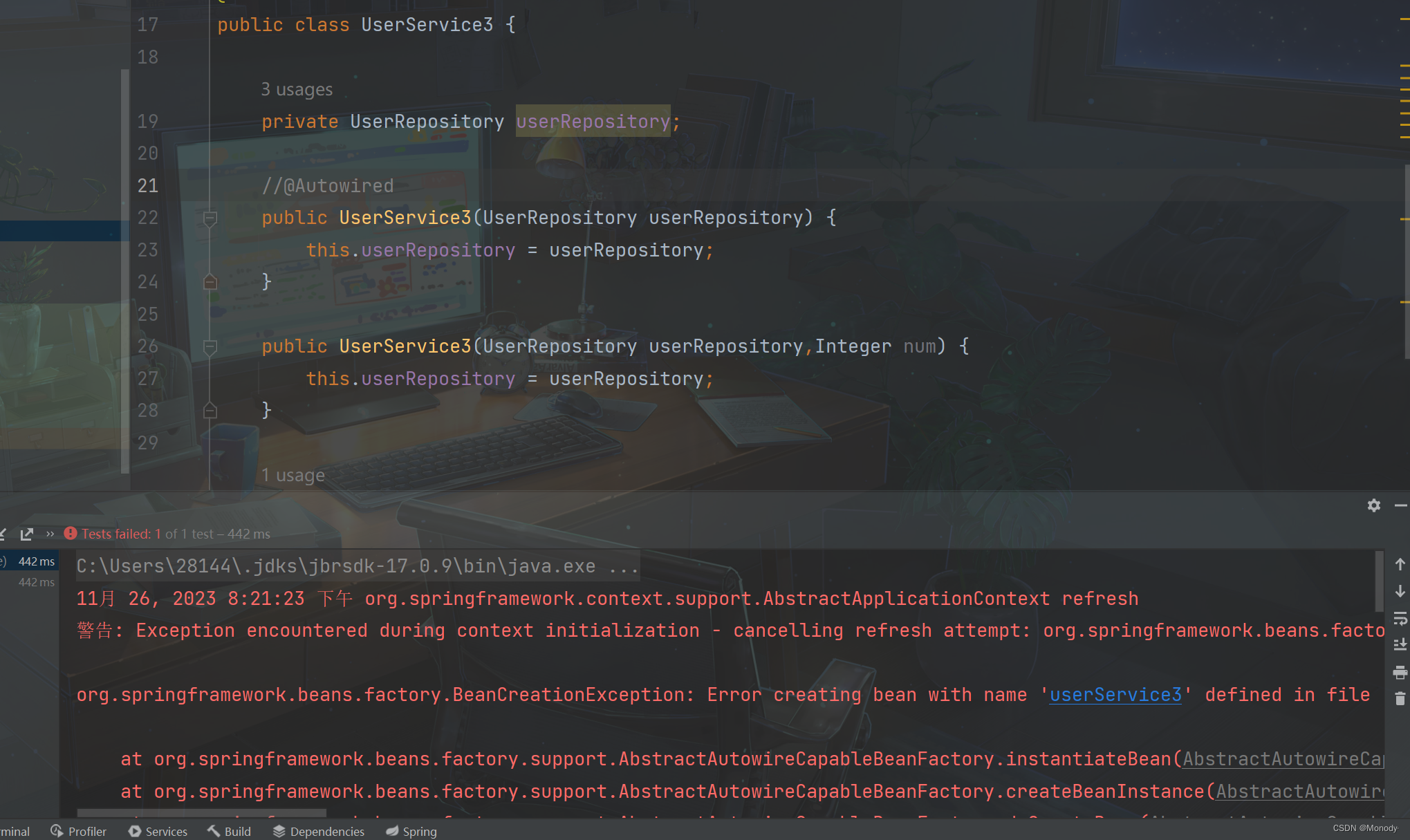Image resolution: width=1410 pixels, height=840 pixels.
Task: Expand the 3 usages hint above line 19
Action: pos(296,89)
